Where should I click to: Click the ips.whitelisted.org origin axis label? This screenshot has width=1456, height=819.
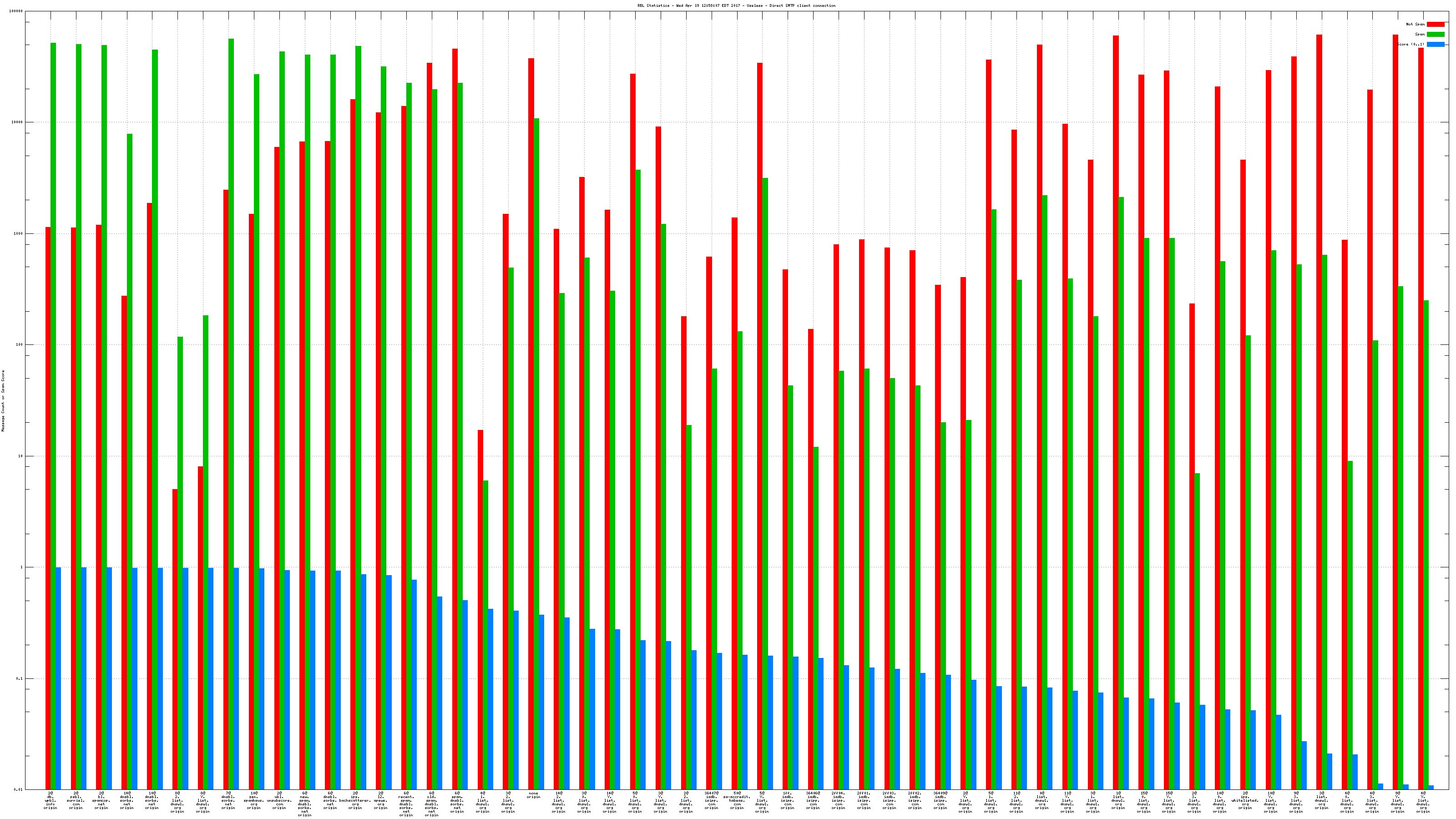[1244, 800]
